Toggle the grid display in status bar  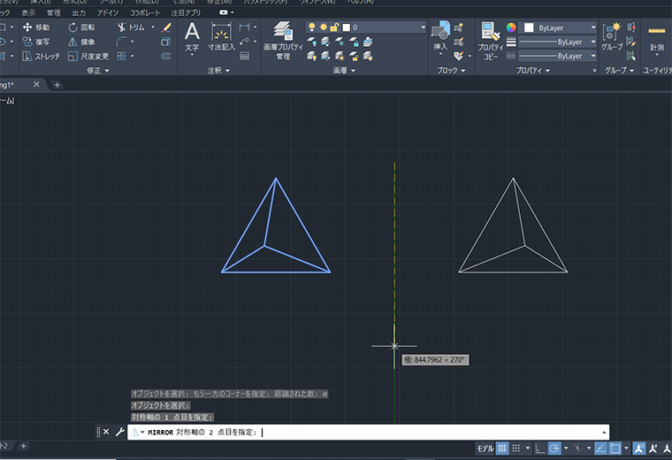point(503,448)
